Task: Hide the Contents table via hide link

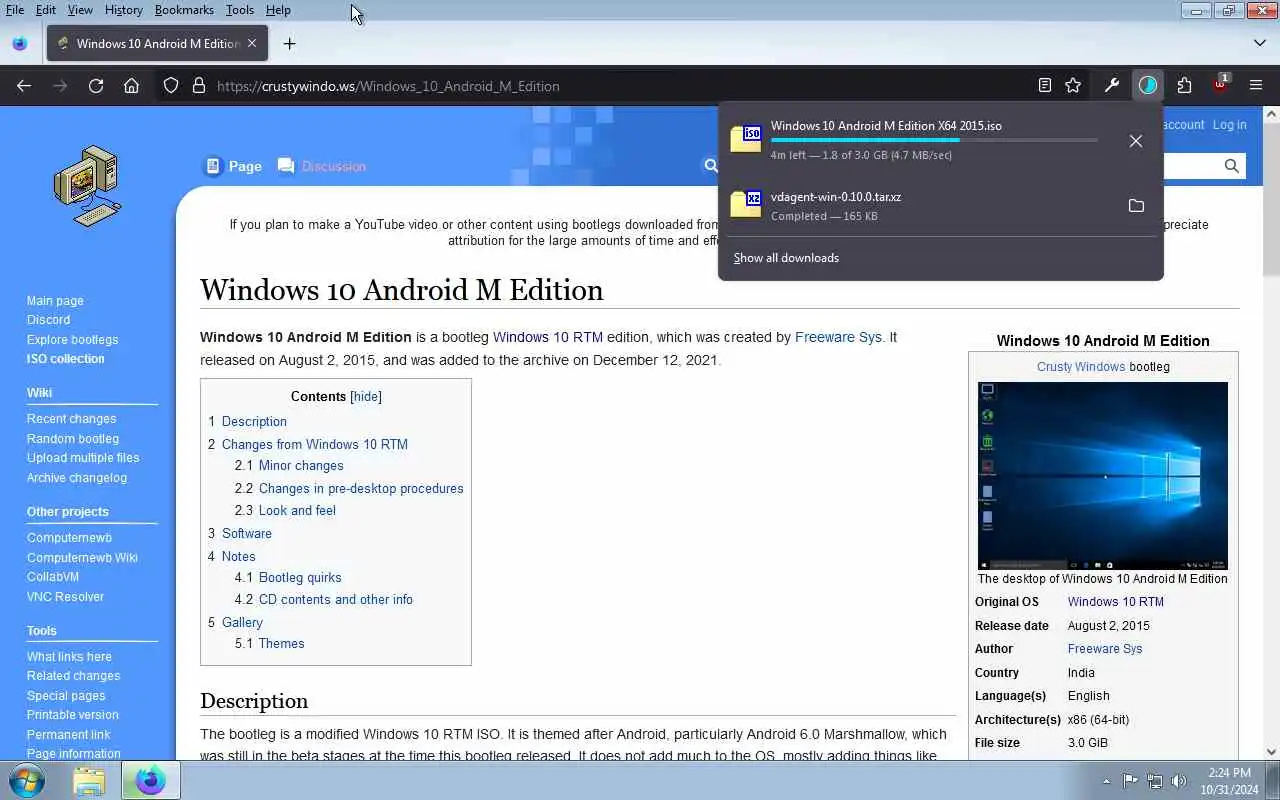Action: (366, 397)
